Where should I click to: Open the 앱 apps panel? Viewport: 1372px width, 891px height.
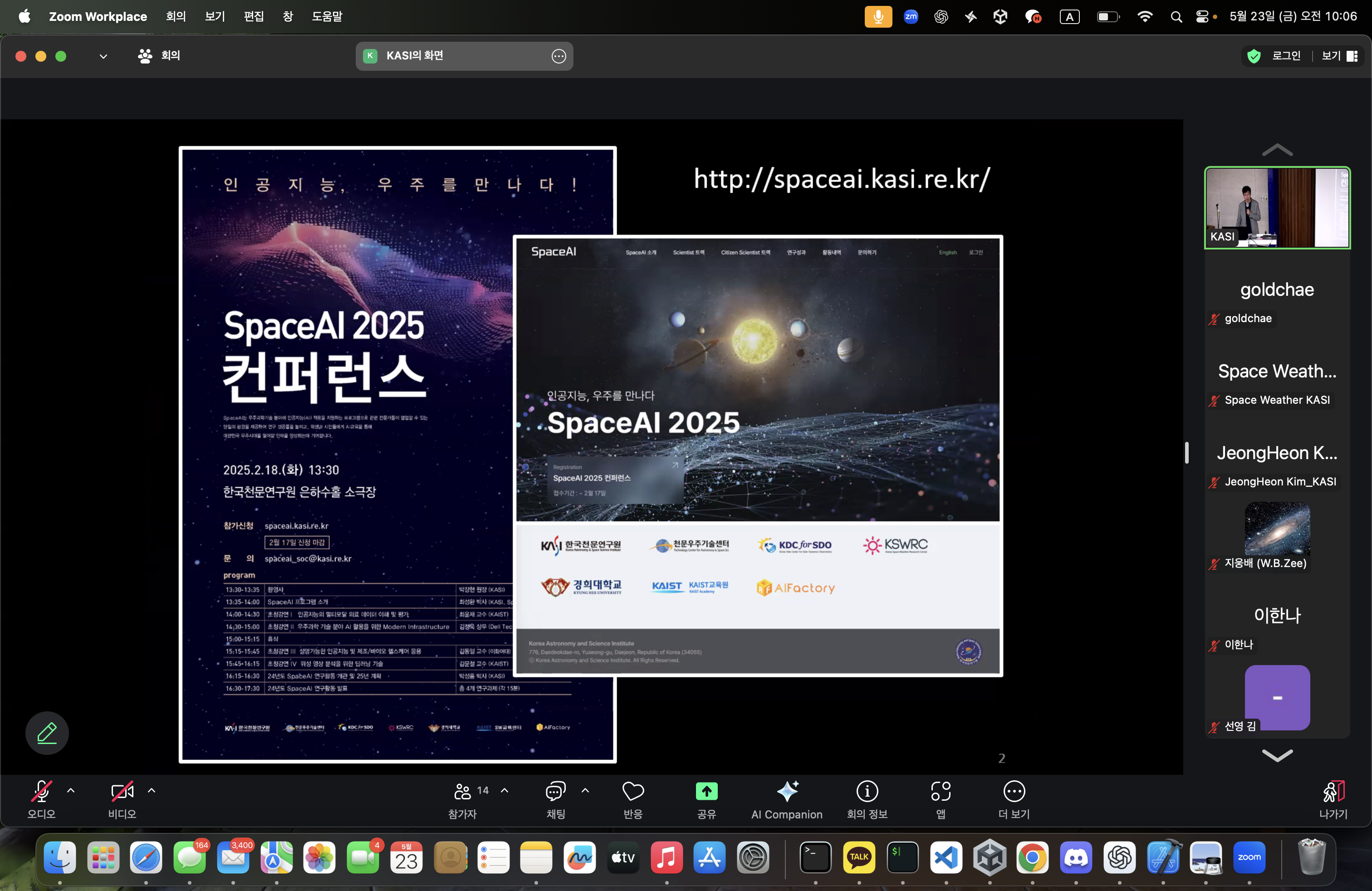tap(941, 799)
